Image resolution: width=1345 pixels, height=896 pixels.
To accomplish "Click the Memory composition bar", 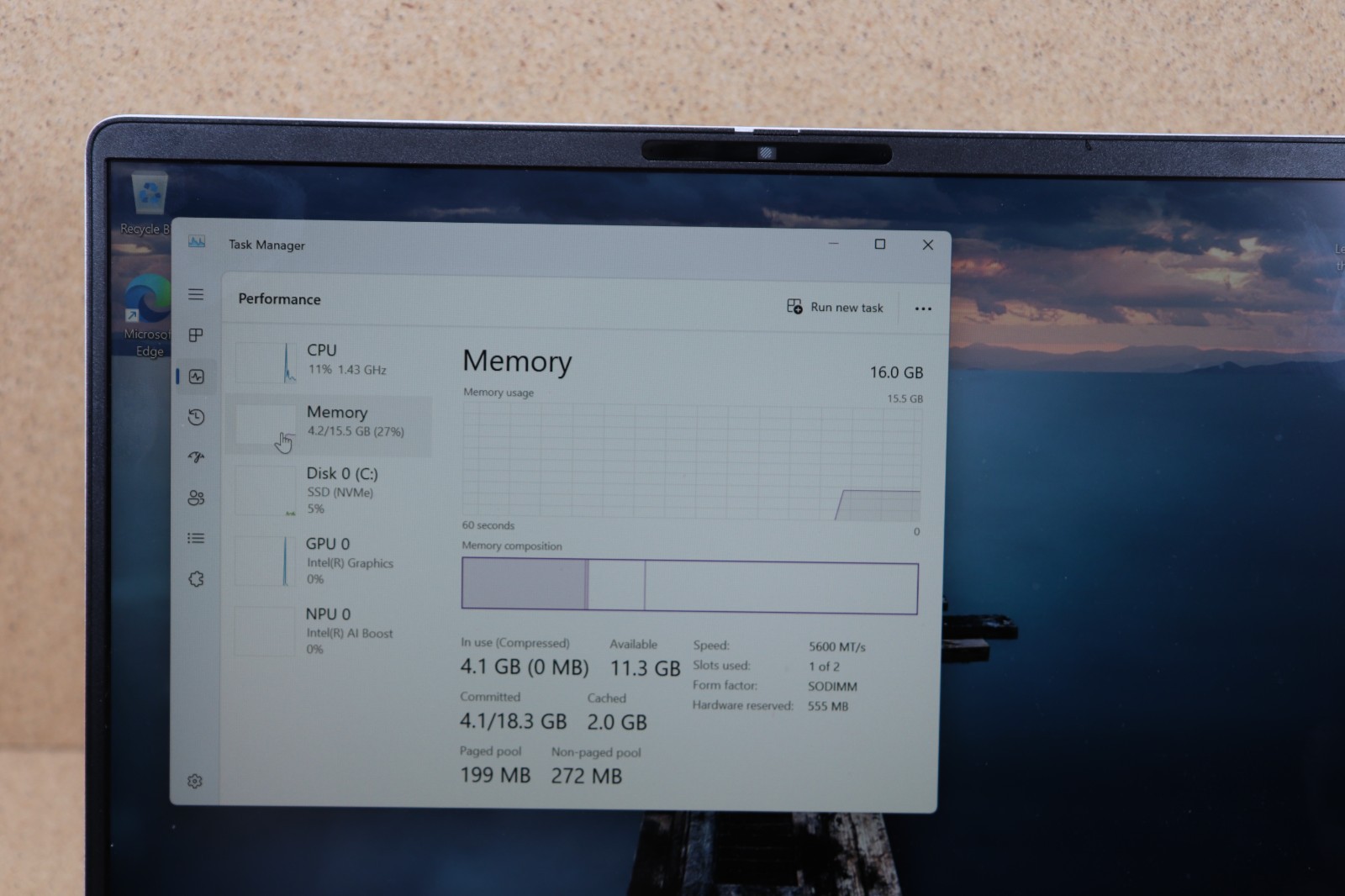I will tap(689, 586).
